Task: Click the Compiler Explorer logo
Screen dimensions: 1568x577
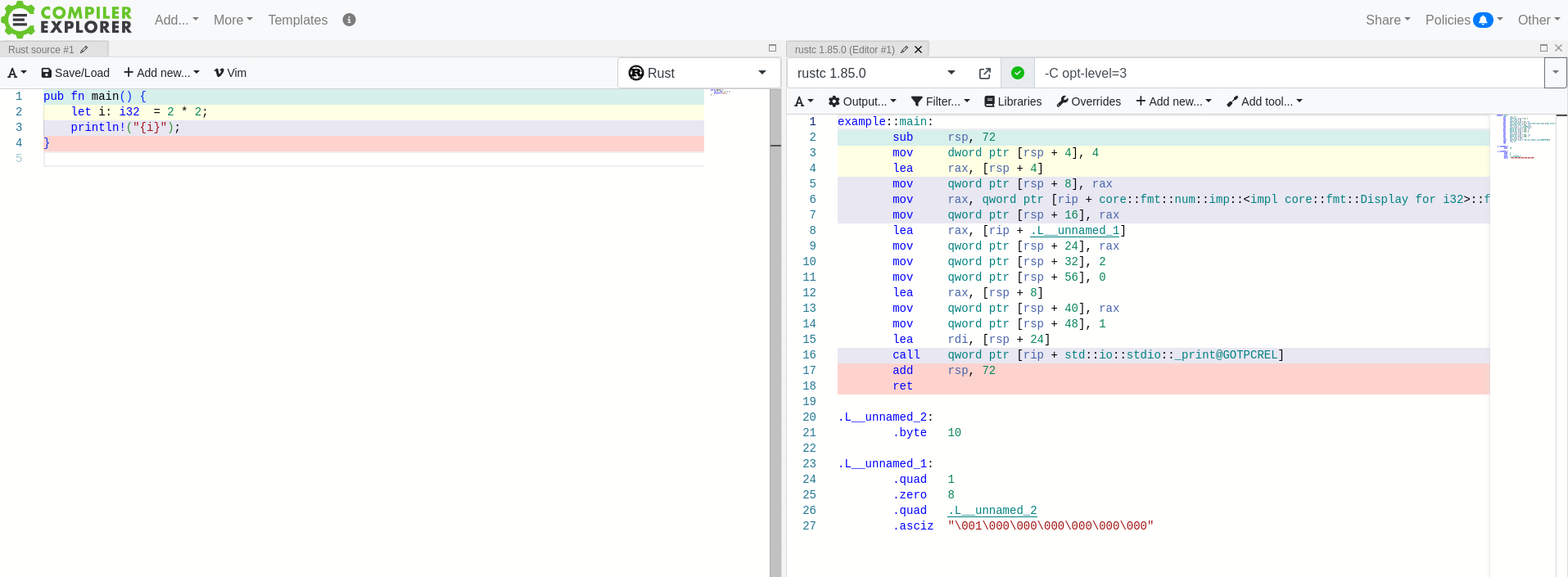Action: 67,20
